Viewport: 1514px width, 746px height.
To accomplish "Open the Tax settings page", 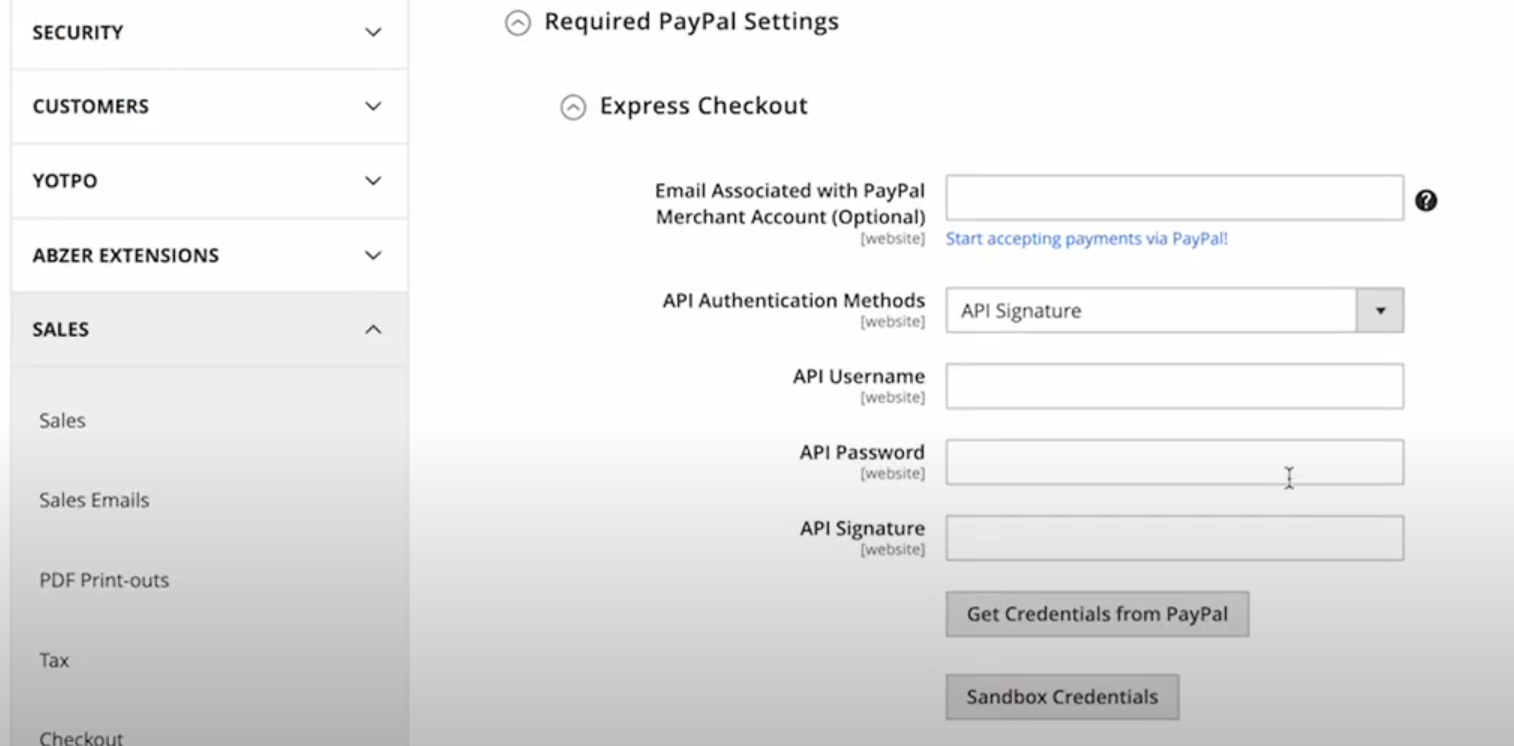I will coord(53,659).
